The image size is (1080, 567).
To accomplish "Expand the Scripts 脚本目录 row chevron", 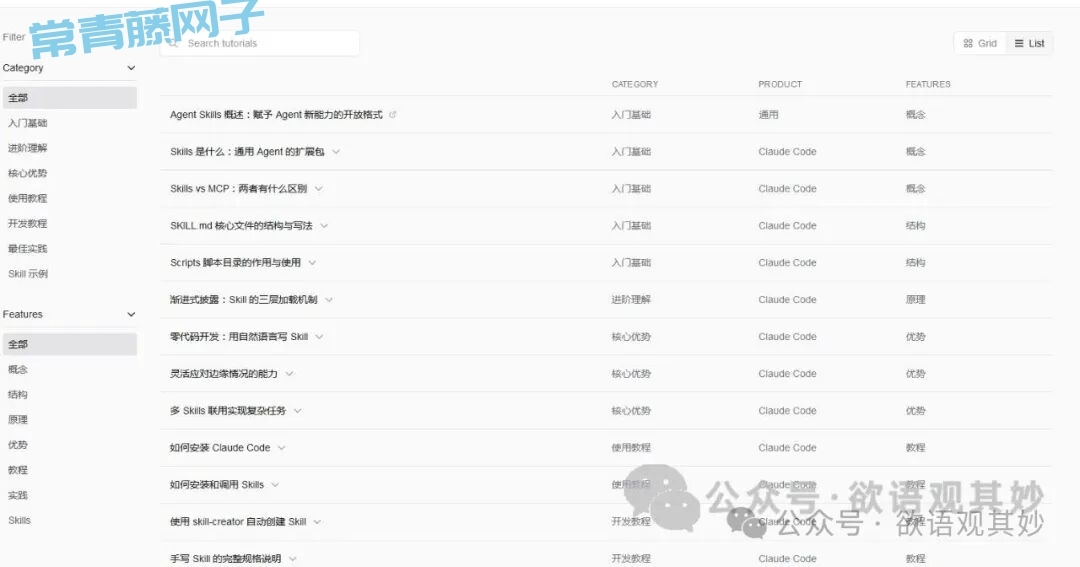I will point(312,263).
